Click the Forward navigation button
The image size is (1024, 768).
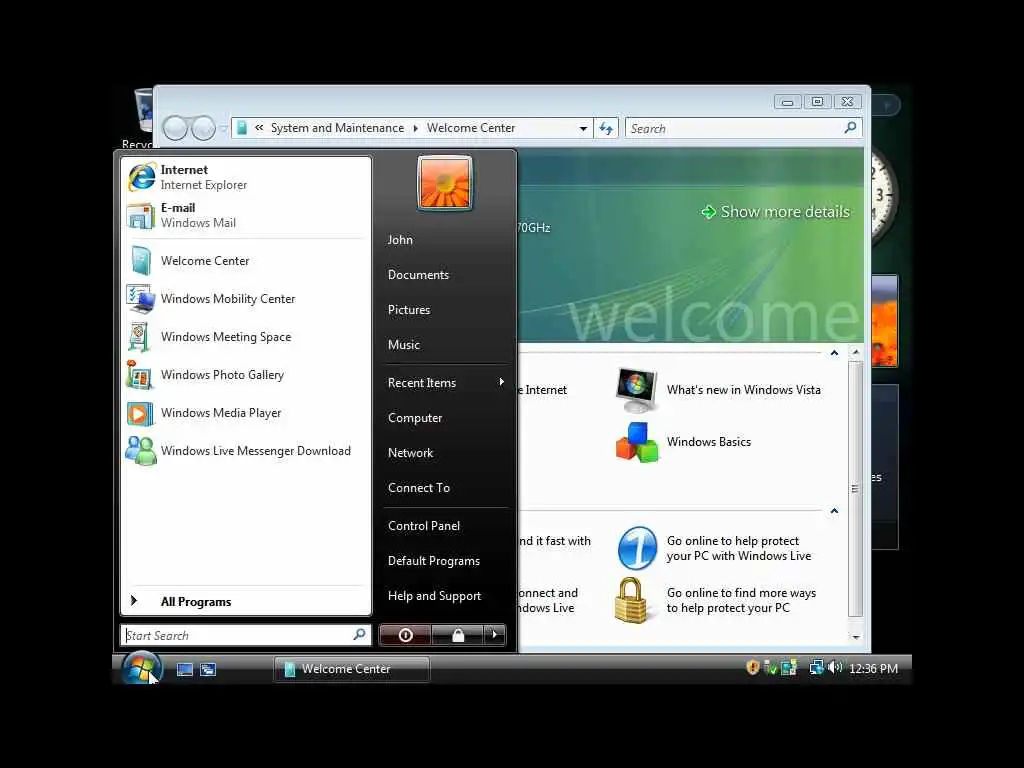(x=203, y=128)
